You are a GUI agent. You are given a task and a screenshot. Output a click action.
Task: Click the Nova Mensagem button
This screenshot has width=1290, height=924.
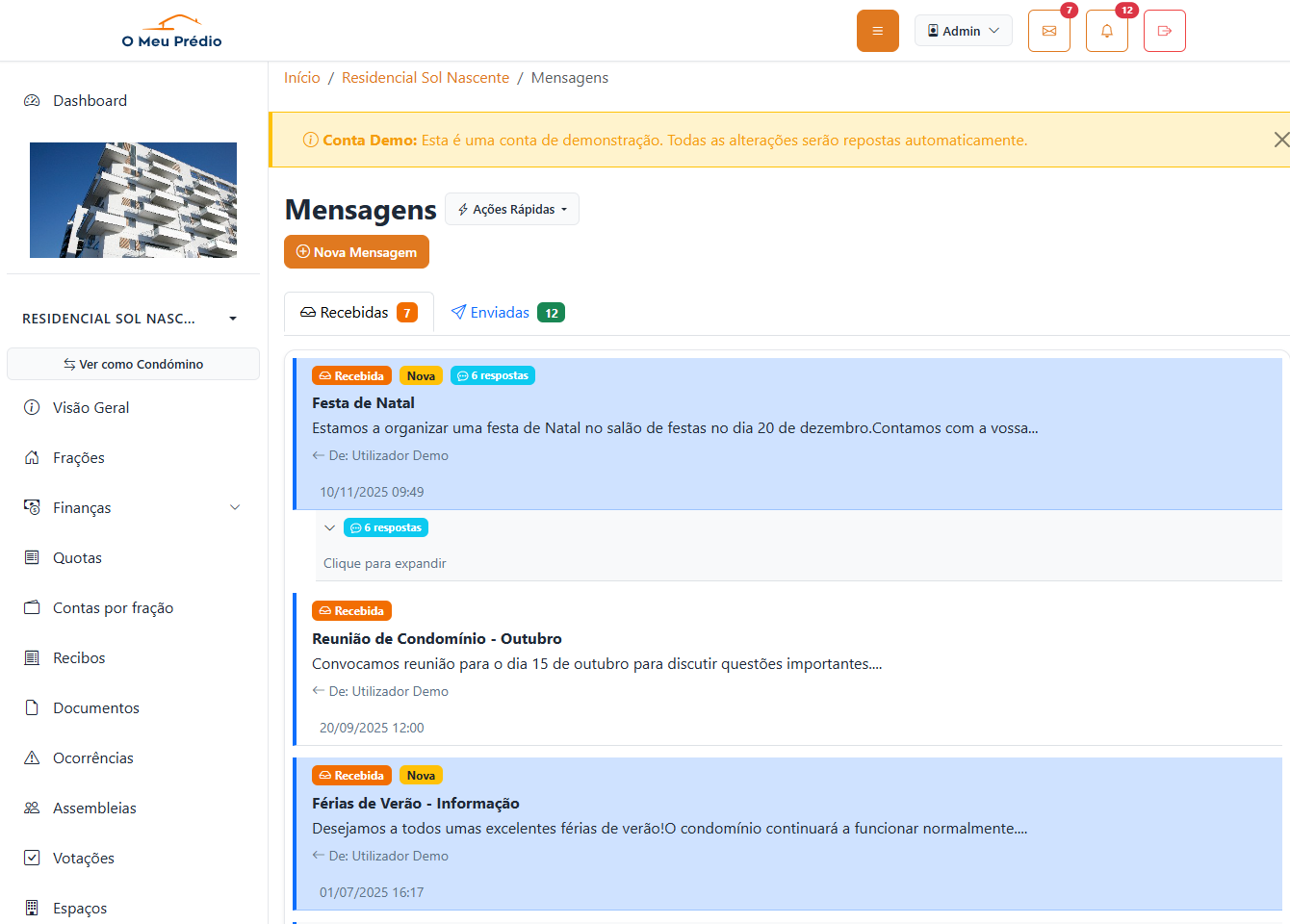[x=356, y=252]
